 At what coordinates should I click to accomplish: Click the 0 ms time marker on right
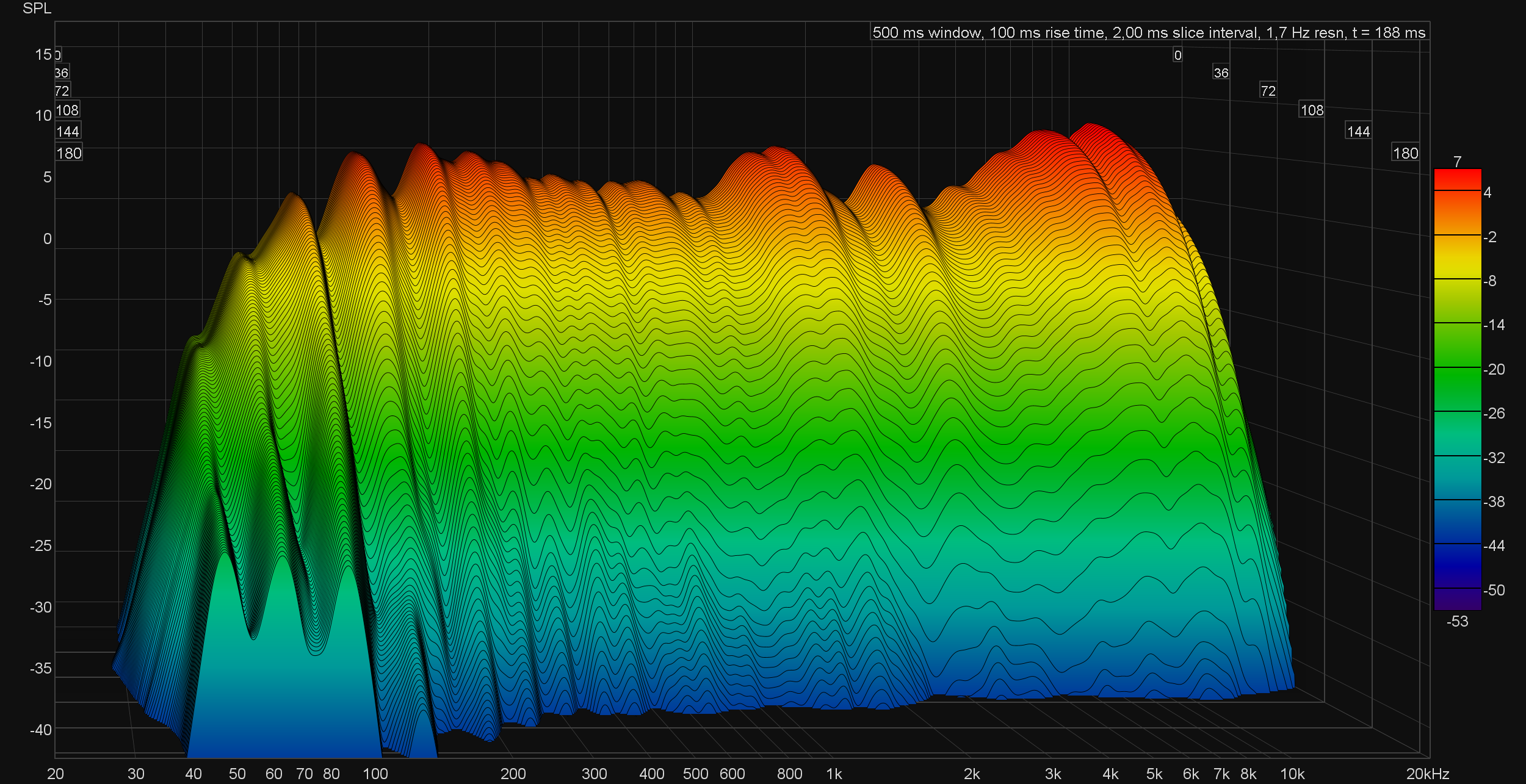coord(1177,56)
